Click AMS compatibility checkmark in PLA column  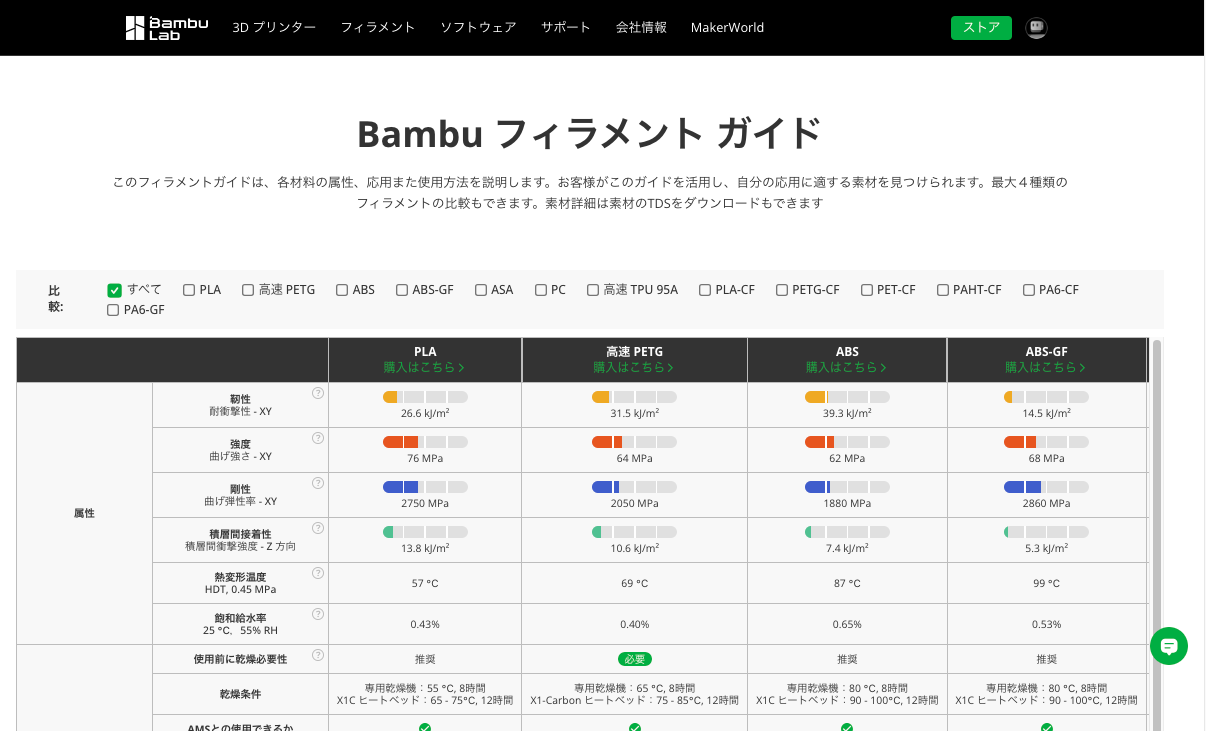click(x=425, y=727)
